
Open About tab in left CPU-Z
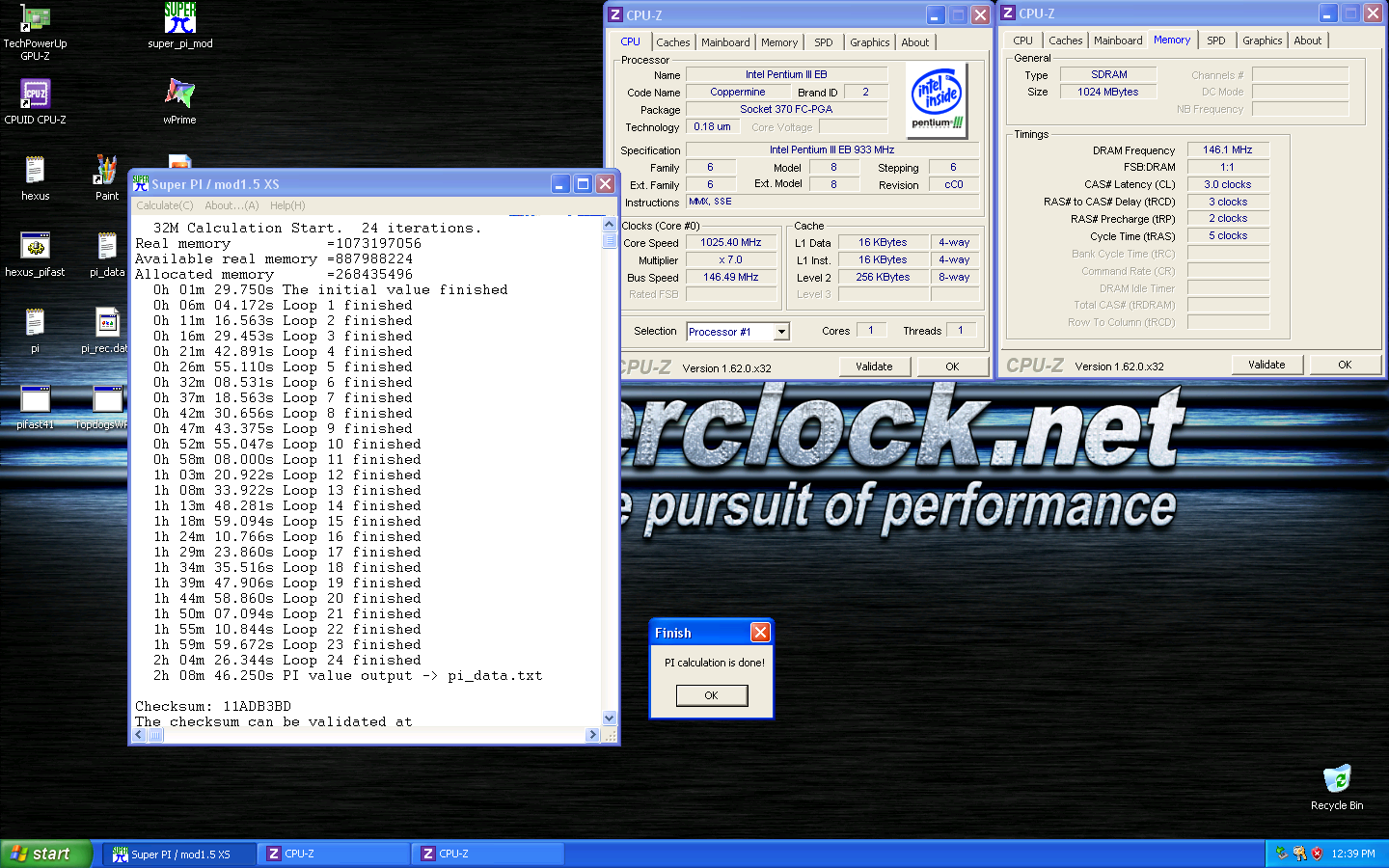pyautogui.click(x=915, y=42)
